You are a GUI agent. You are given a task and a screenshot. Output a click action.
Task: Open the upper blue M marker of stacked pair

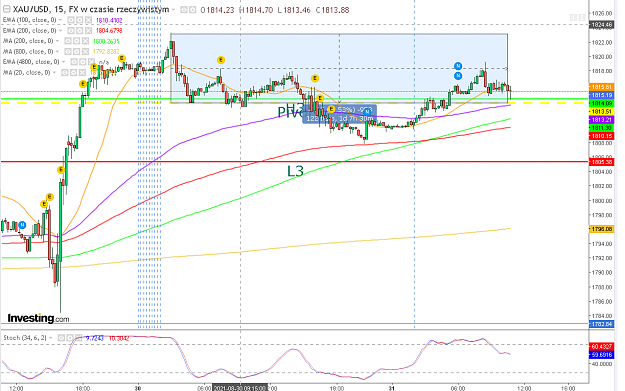click(458, 66)
